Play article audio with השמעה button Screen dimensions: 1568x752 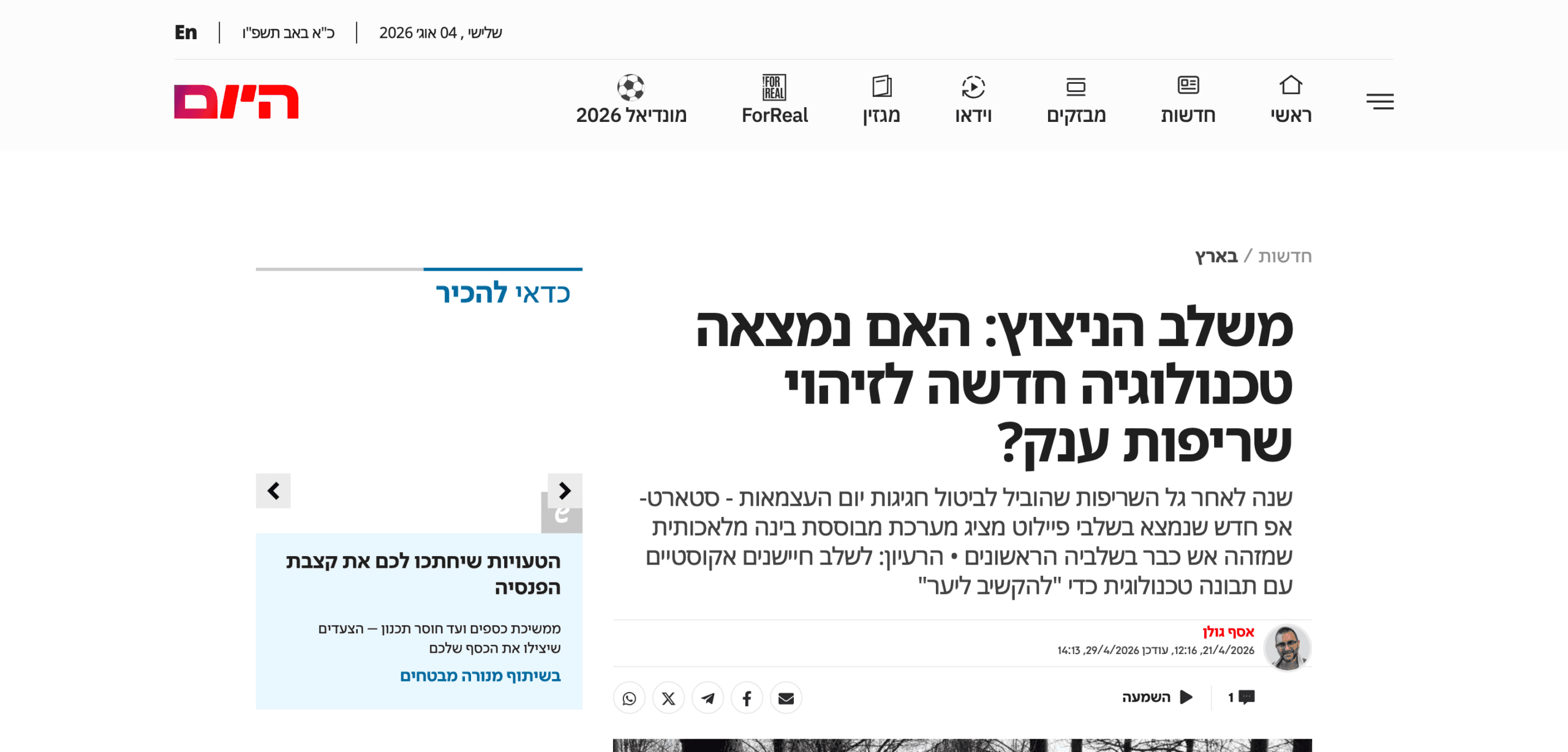click(x=1157, y=697)
